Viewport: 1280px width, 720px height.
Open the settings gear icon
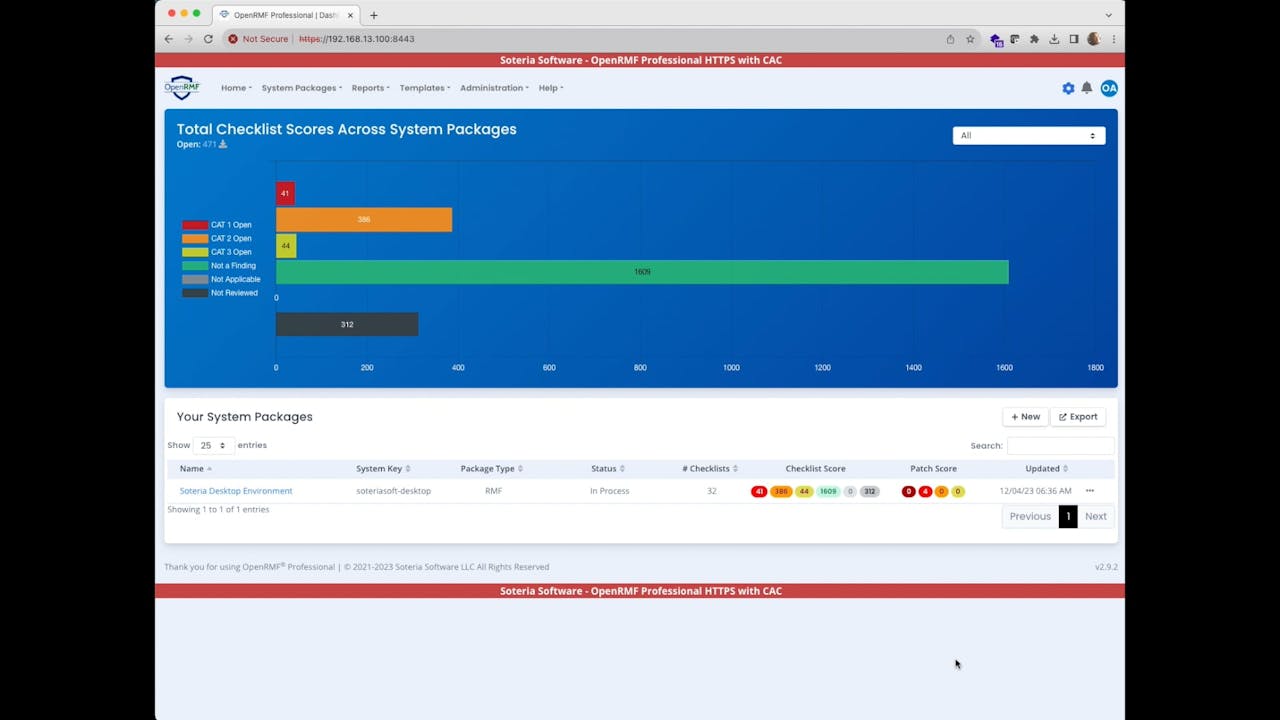pos(1068,88)
